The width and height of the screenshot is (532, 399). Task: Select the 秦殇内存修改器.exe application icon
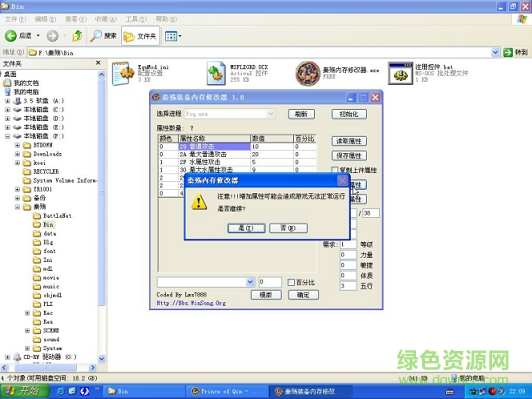308,73
